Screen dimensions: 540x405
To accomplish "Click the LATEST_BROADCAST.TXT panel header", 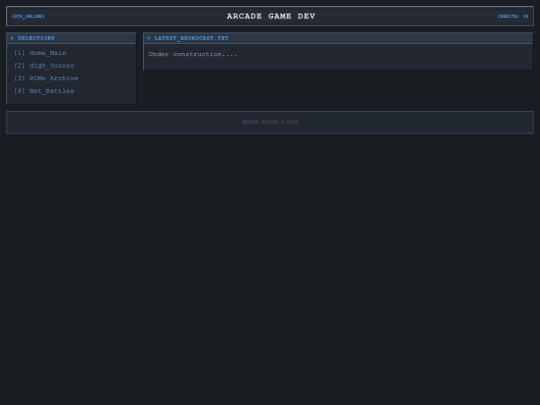I will 338,38.
